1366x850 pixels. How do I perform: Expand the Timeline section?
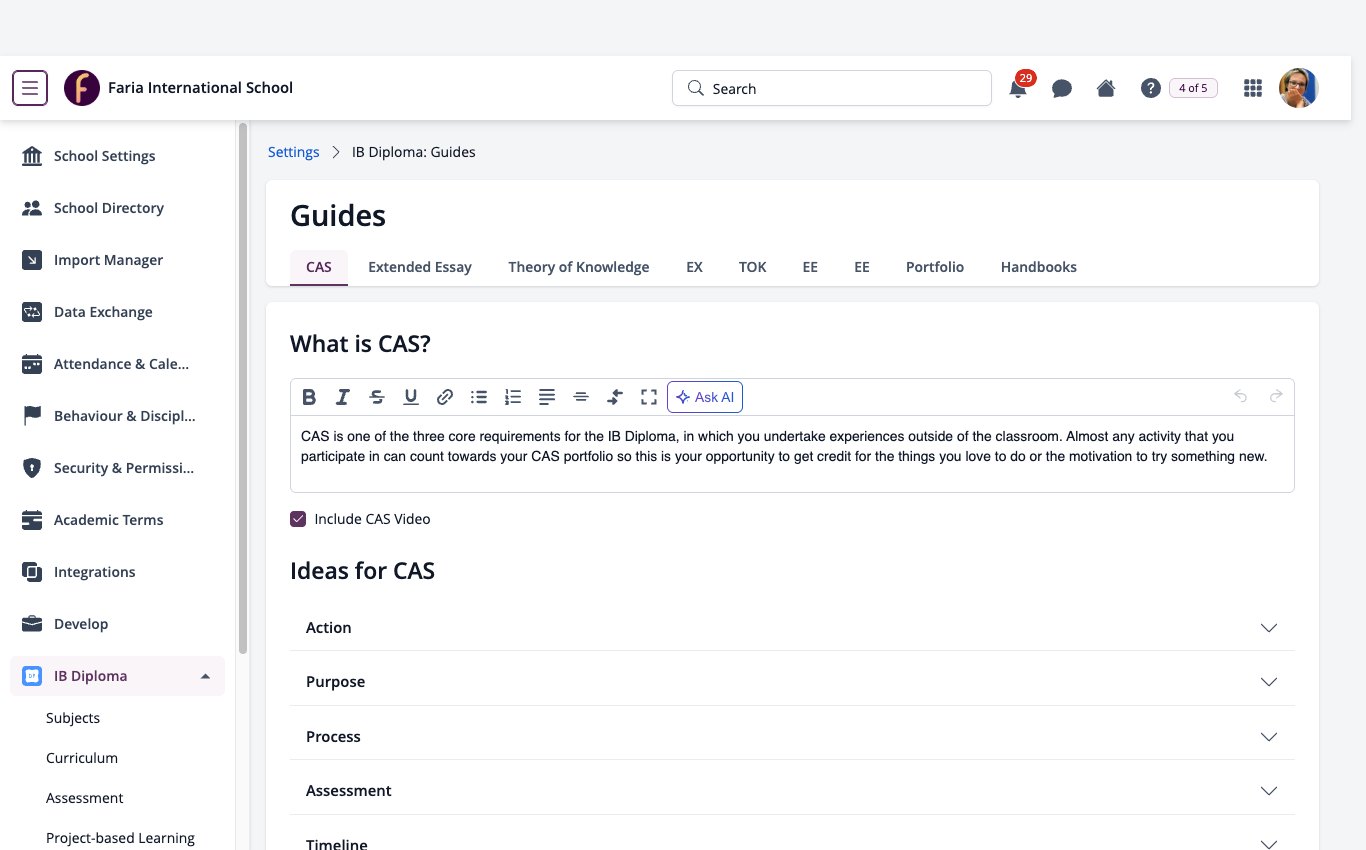792,838
